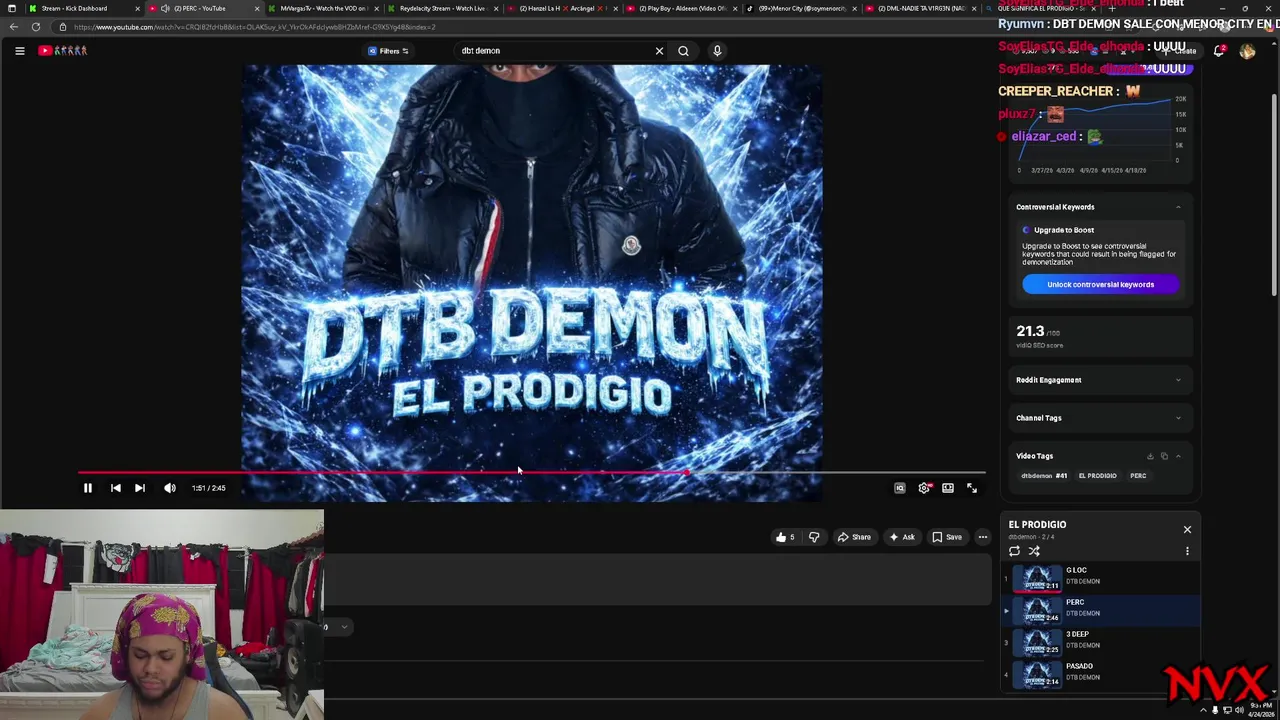Open the account avatar menu
This screenshot has width=1280, height=720.
1247,51
